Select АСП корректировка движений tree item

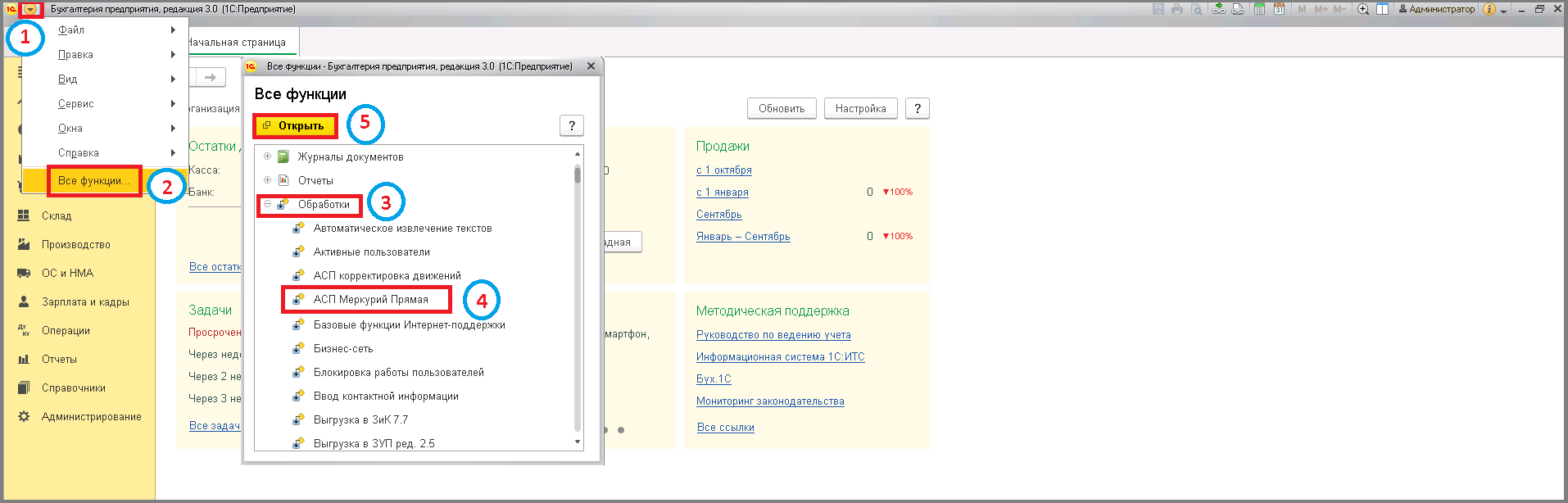(x=387, y=276)
